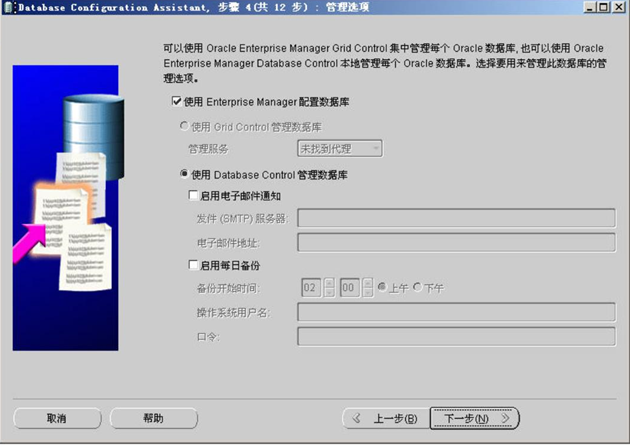Increase the backup hour with up arrow
Screen dimensions: 630x445
[x=329, y=283]
